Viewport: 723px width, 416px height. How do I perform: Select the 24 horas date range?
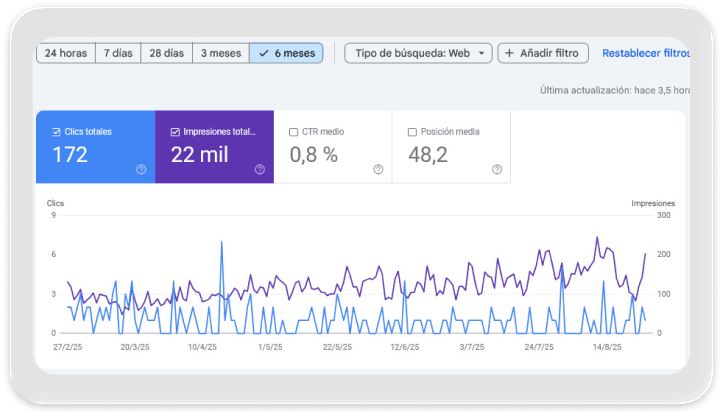pos(66,53)
